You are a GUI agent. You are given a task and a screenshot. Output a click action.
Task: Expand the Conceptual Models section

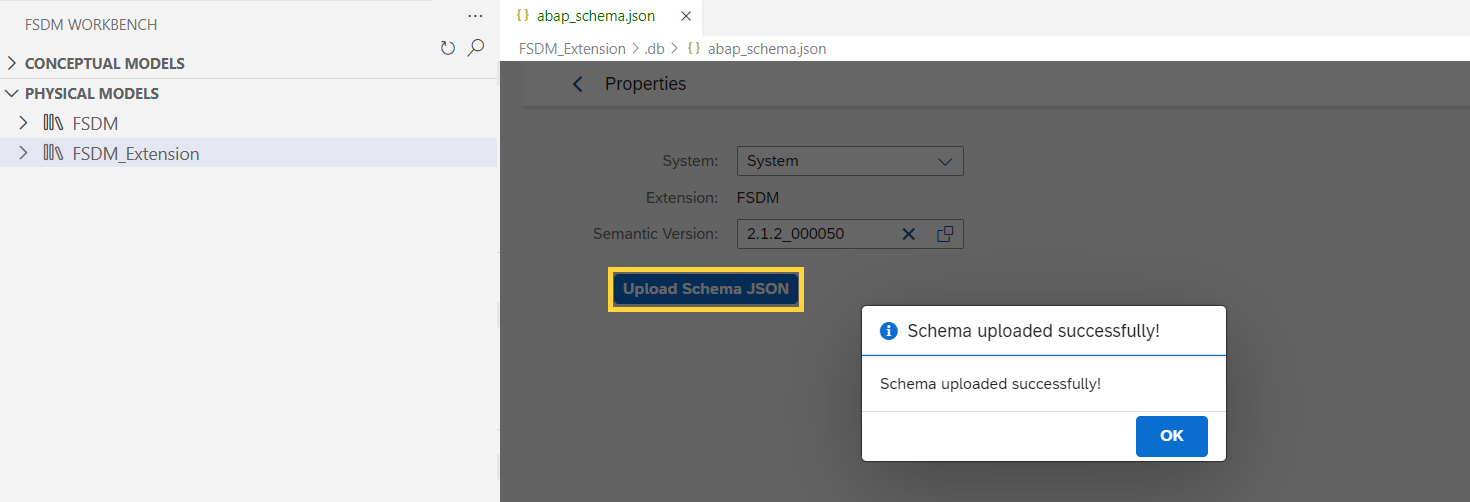pyautogui.click(x=12, y=63)
